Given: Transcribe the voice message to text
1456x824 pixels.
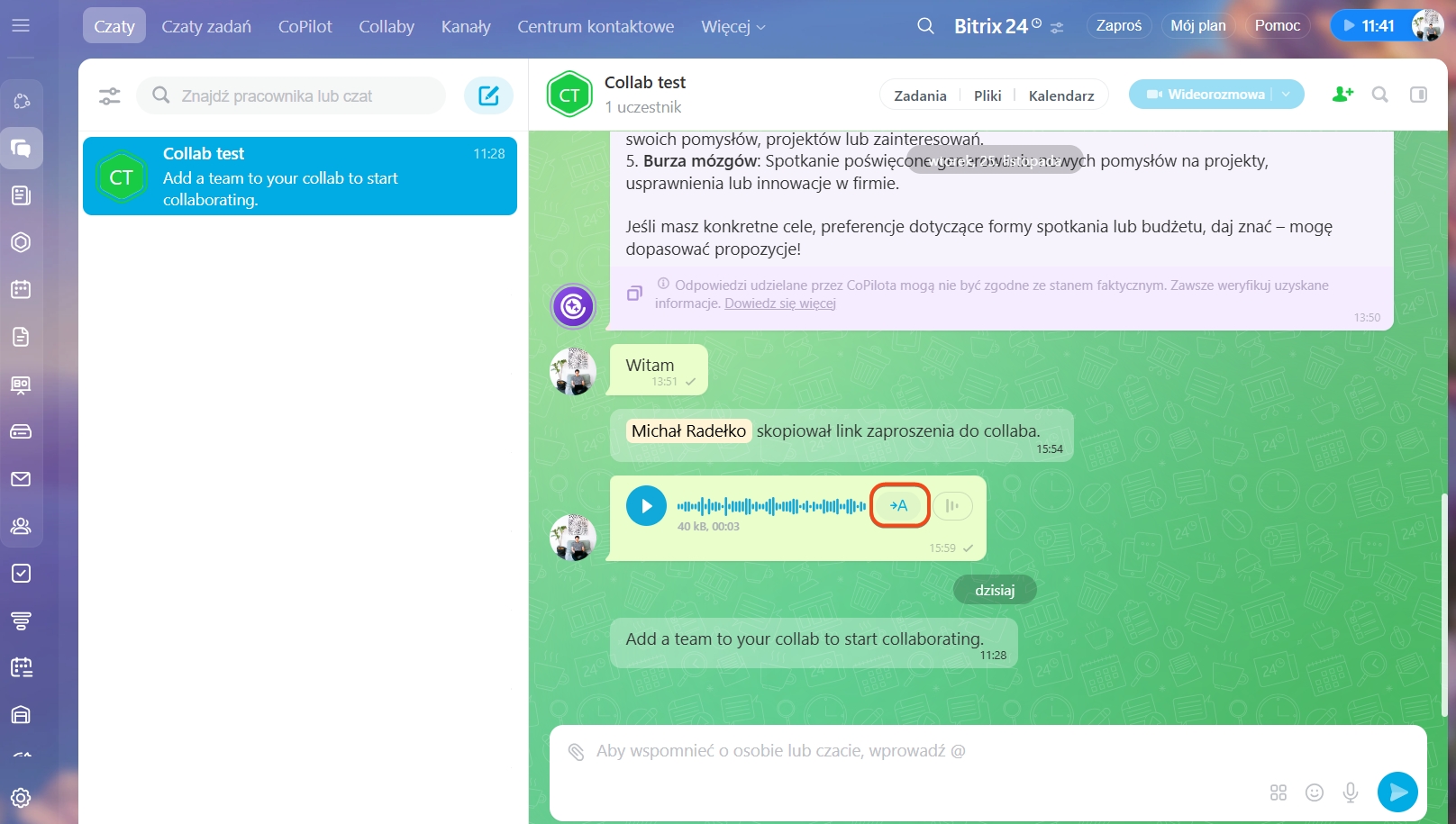Looking at the screenshot, I should [899, 506].
